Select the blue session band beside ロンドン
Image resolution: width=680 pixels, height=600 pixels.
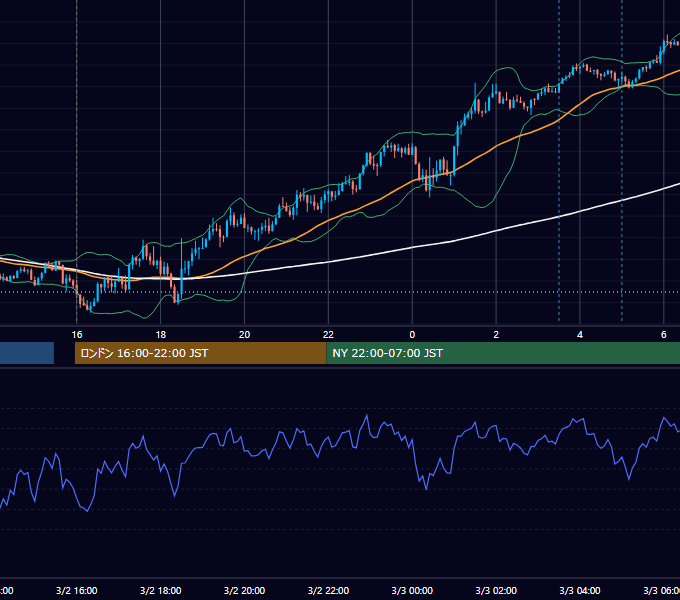[x=27, y=353]
